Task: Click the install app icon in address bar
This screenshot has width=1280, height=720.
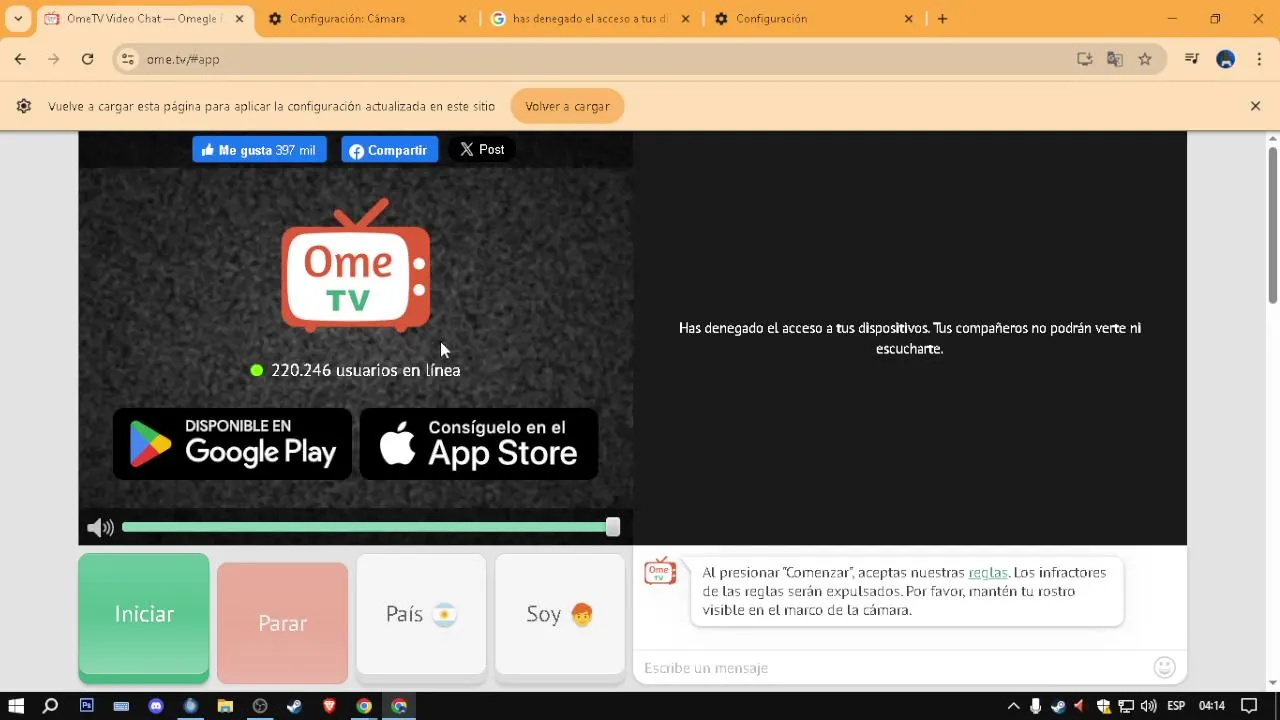Action: tap(1085, 59)
